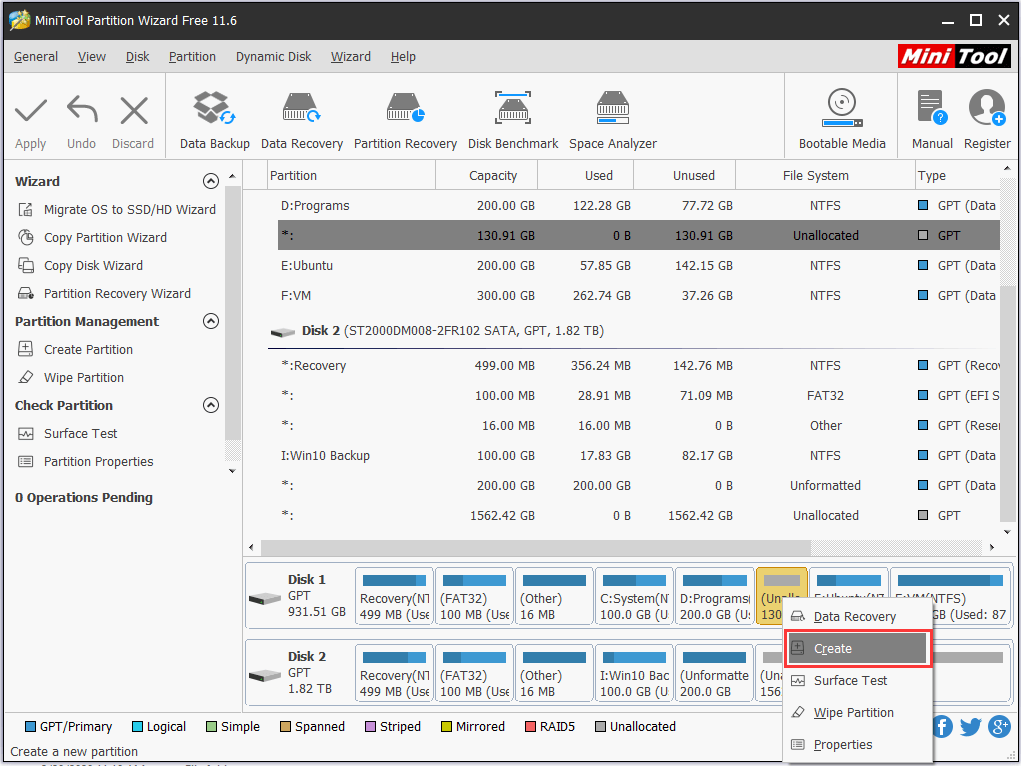1021x766 pixels.
Task: Select the I:Win10 Backup partition row
Action: pos(638,456)
